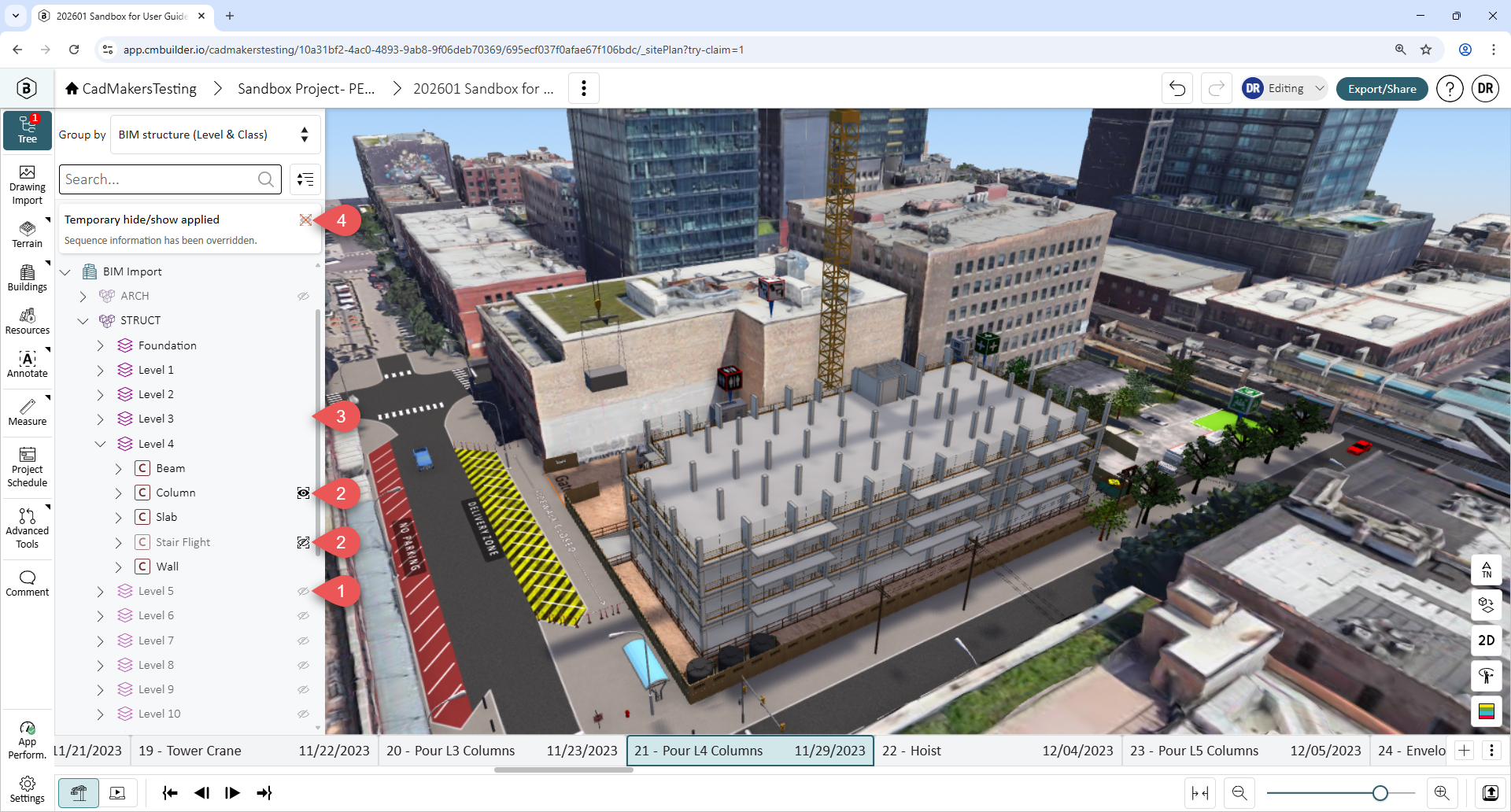Open Settings in sidebar
The image size is (1511, 812).
click(28, 789)
